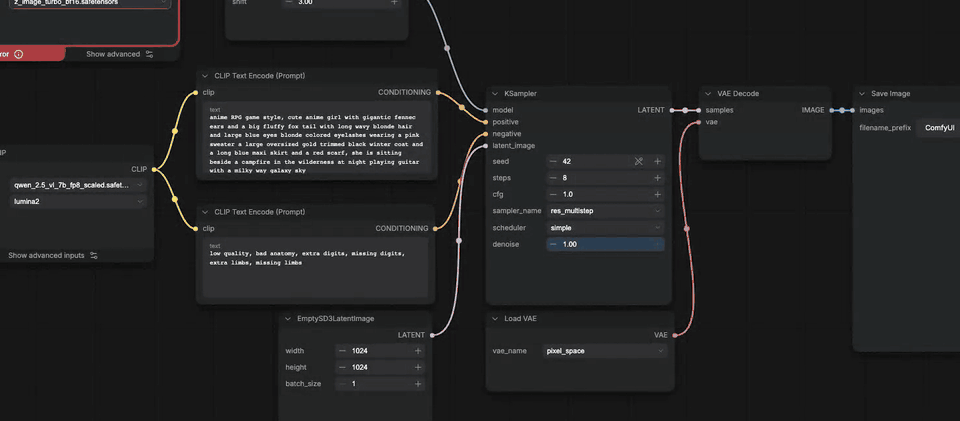Click midpoint dot on LATENT to samples link
960x421 pixels.
click(x=686, y=110)
